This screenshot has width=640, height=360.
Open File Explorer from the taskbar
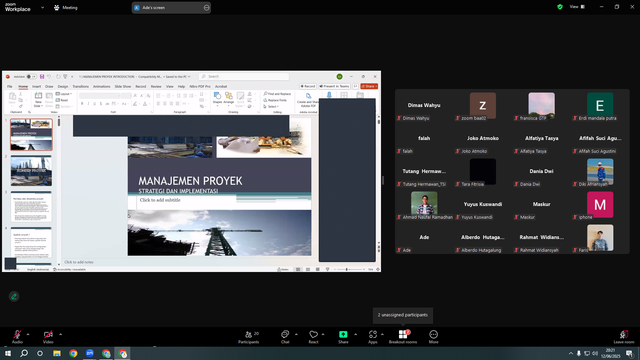(57, 353)
